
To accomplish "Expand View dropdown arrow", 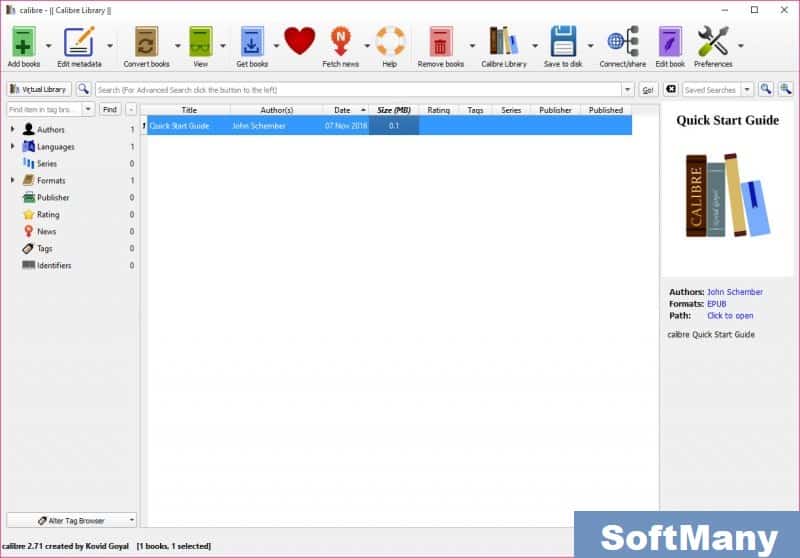I will [x=223, y=46].
